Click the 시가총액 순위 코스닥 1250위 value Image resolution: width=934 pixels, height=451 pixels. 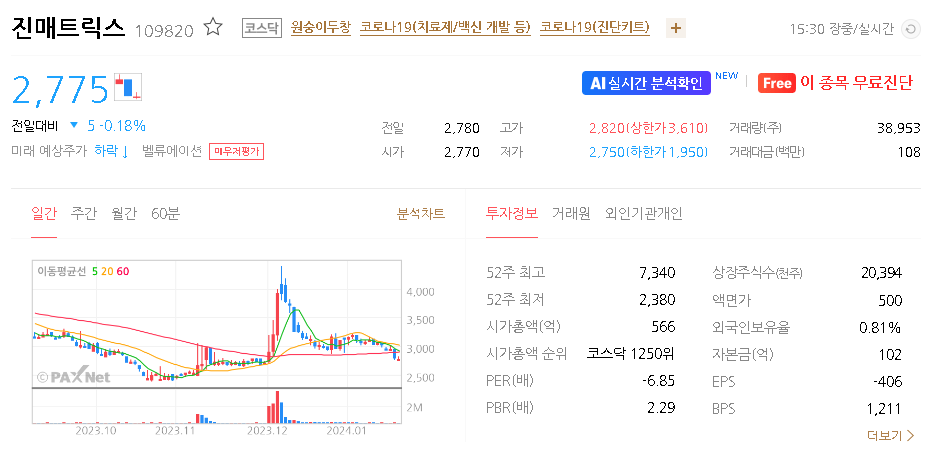coord(630,354)
